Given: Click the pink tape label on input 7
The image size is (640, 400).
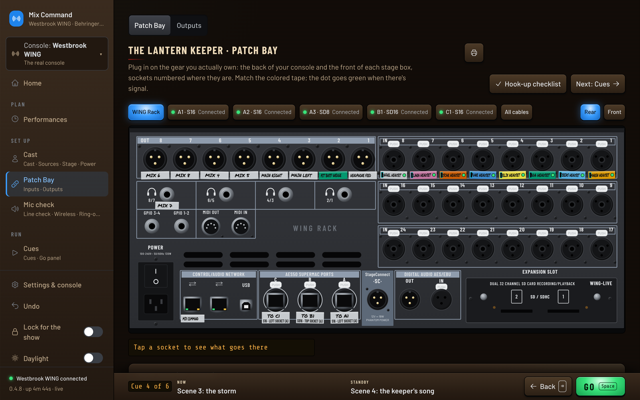Looking at the screenshot, I should point(423,175).
